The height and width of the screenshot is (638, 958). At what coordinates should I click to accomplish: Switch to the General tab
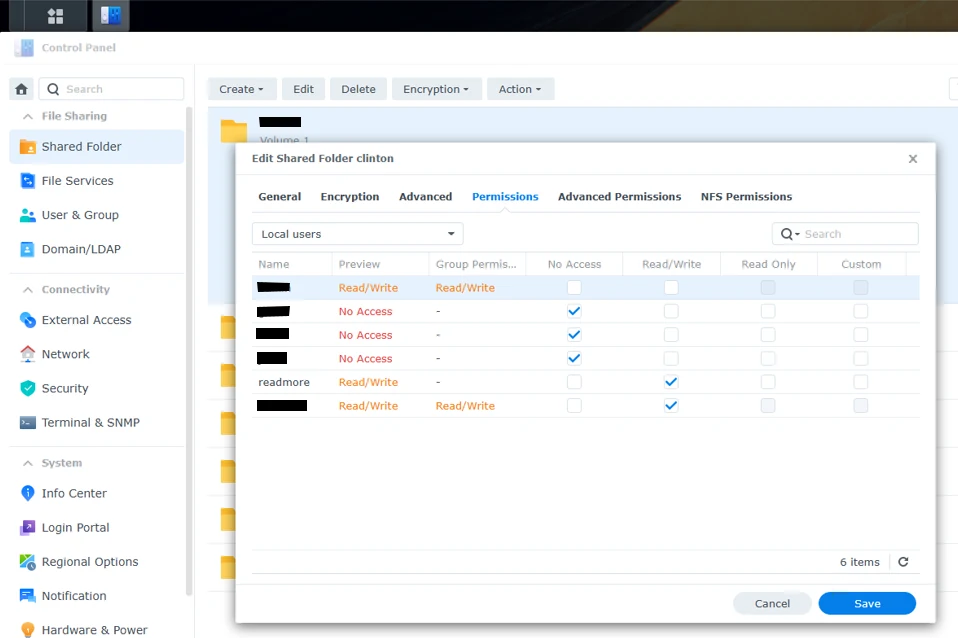pos(280,197)
